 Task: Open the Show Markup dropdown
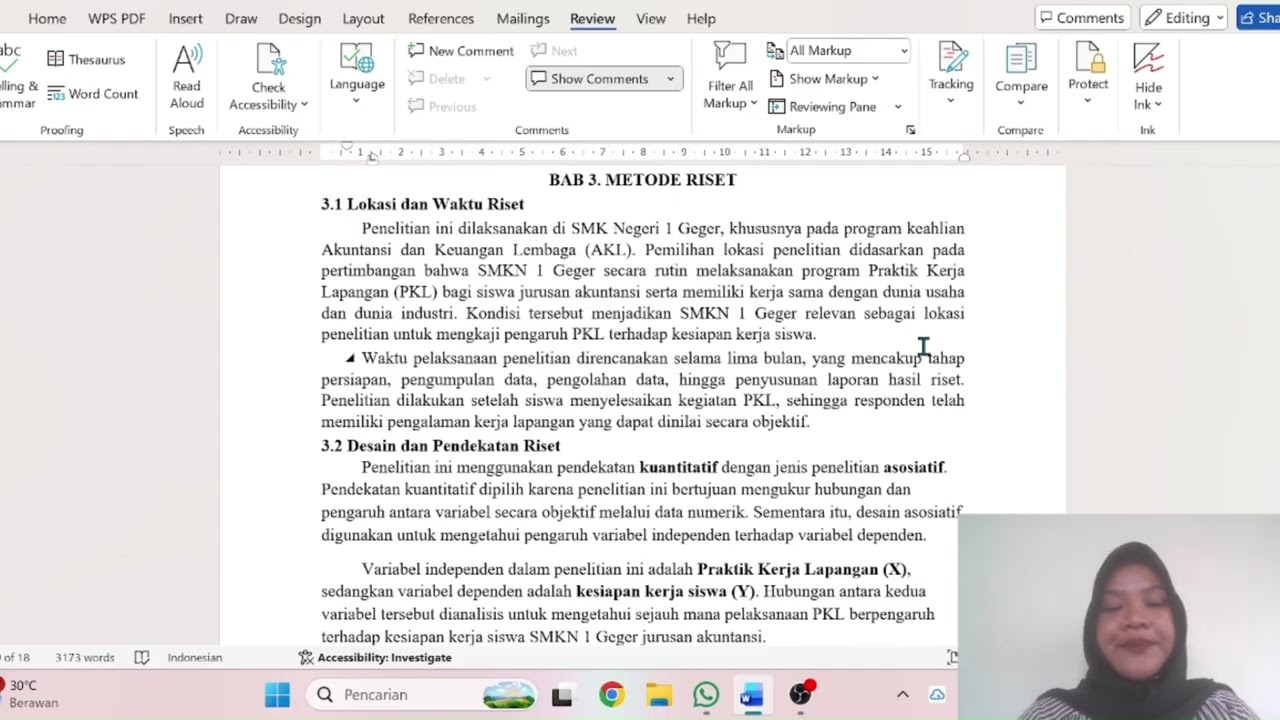(824, 79)
